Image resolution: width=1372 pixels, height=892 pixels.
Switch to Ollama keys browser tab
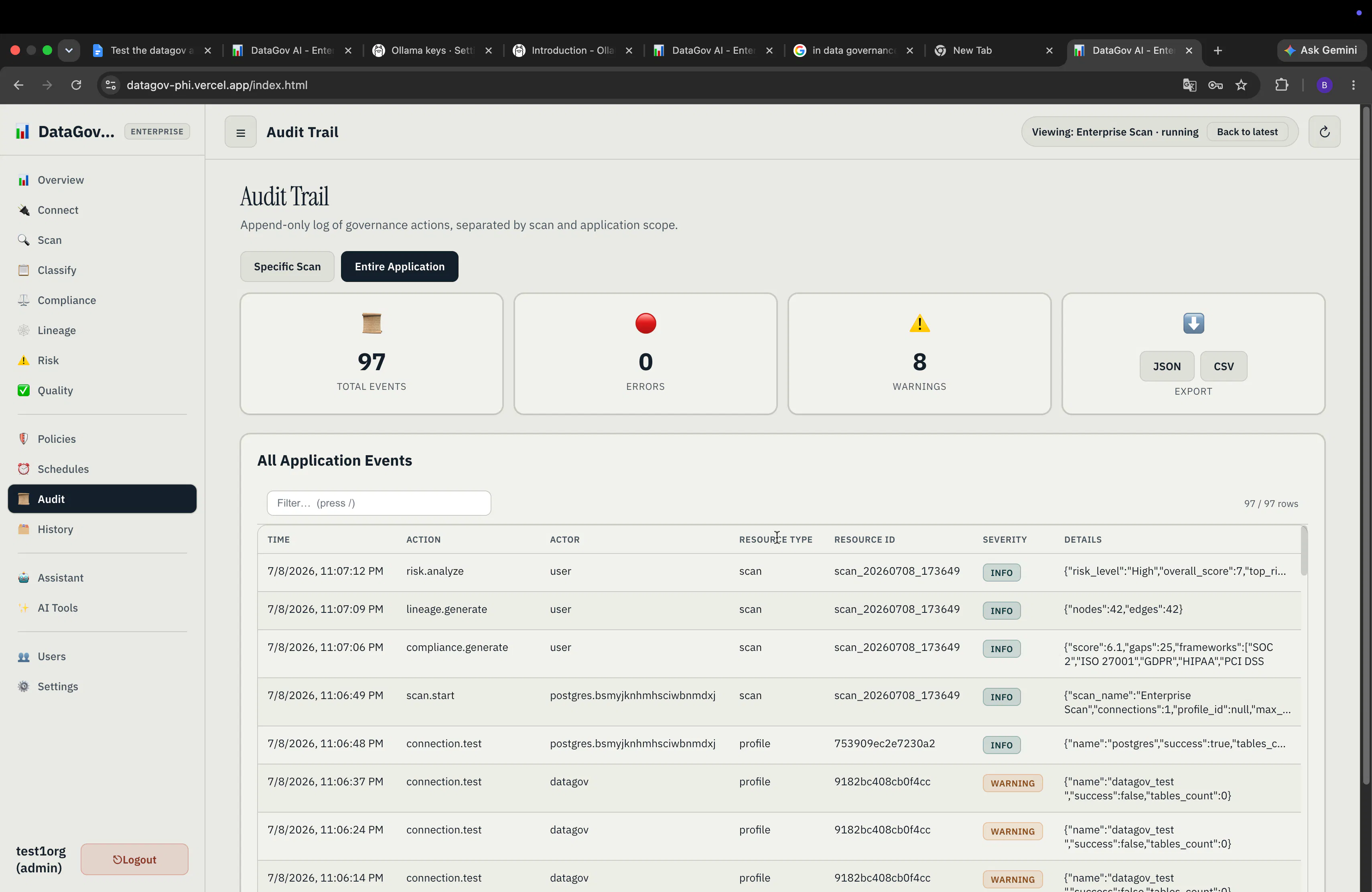point(433,50)
